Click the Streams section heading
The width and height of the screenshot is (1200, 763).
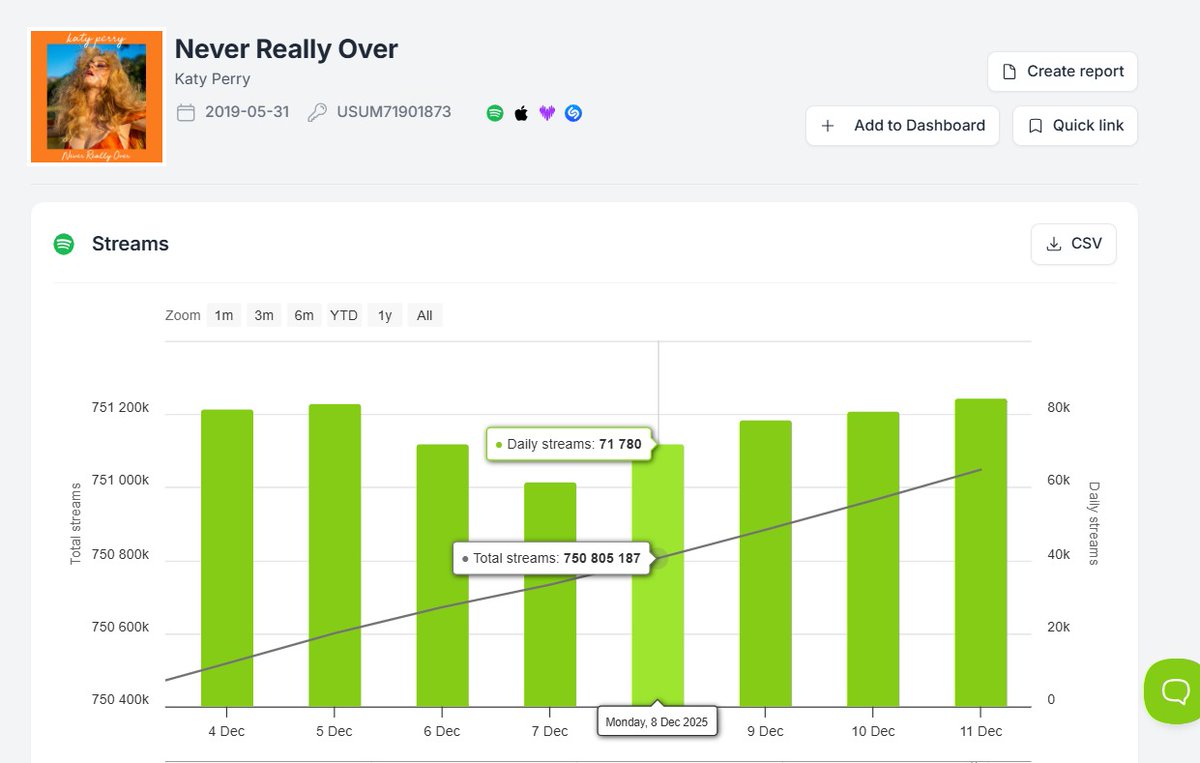(x=130, y=244)
